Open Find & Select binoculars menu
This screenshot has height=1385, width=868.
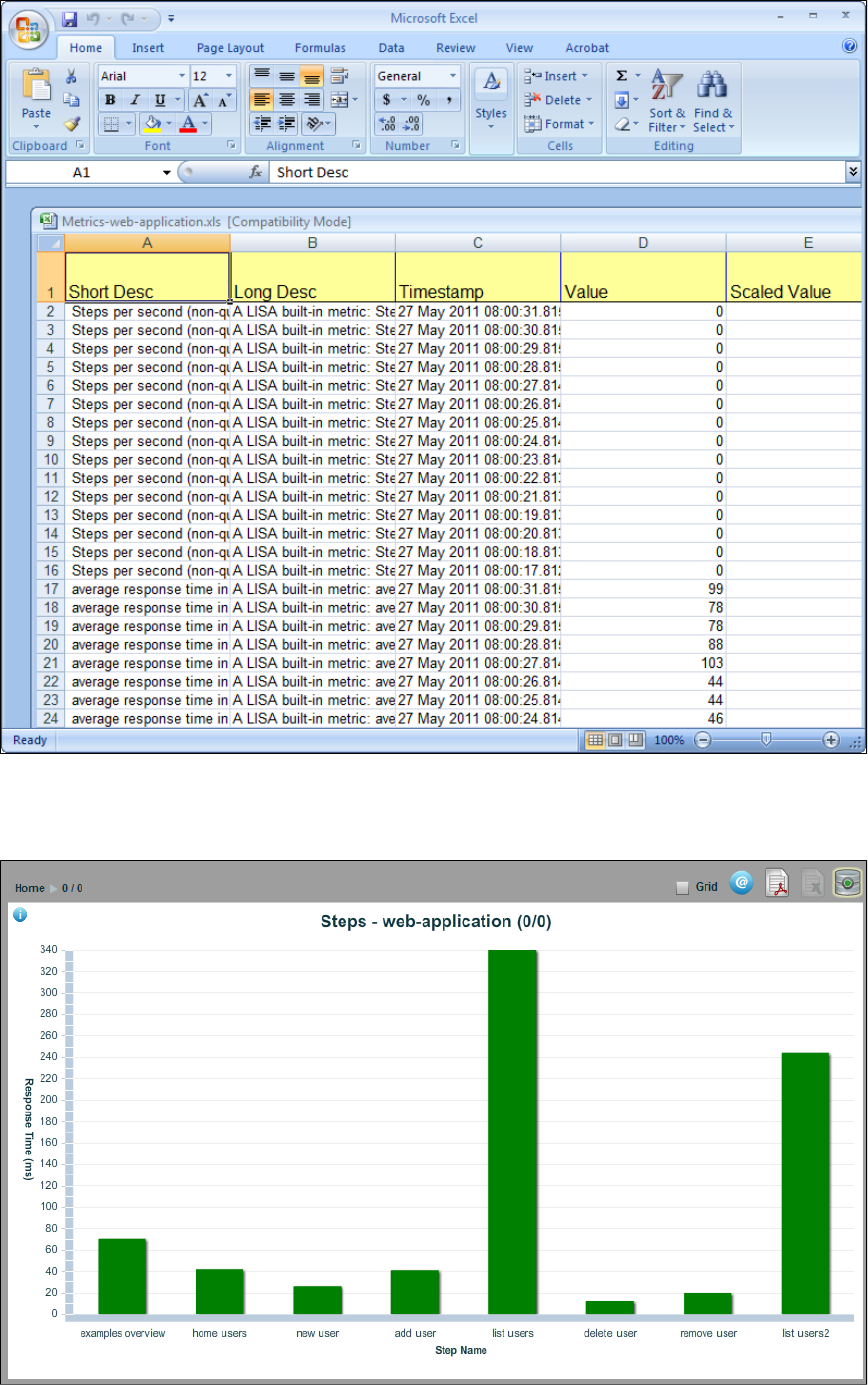[713, 100]
